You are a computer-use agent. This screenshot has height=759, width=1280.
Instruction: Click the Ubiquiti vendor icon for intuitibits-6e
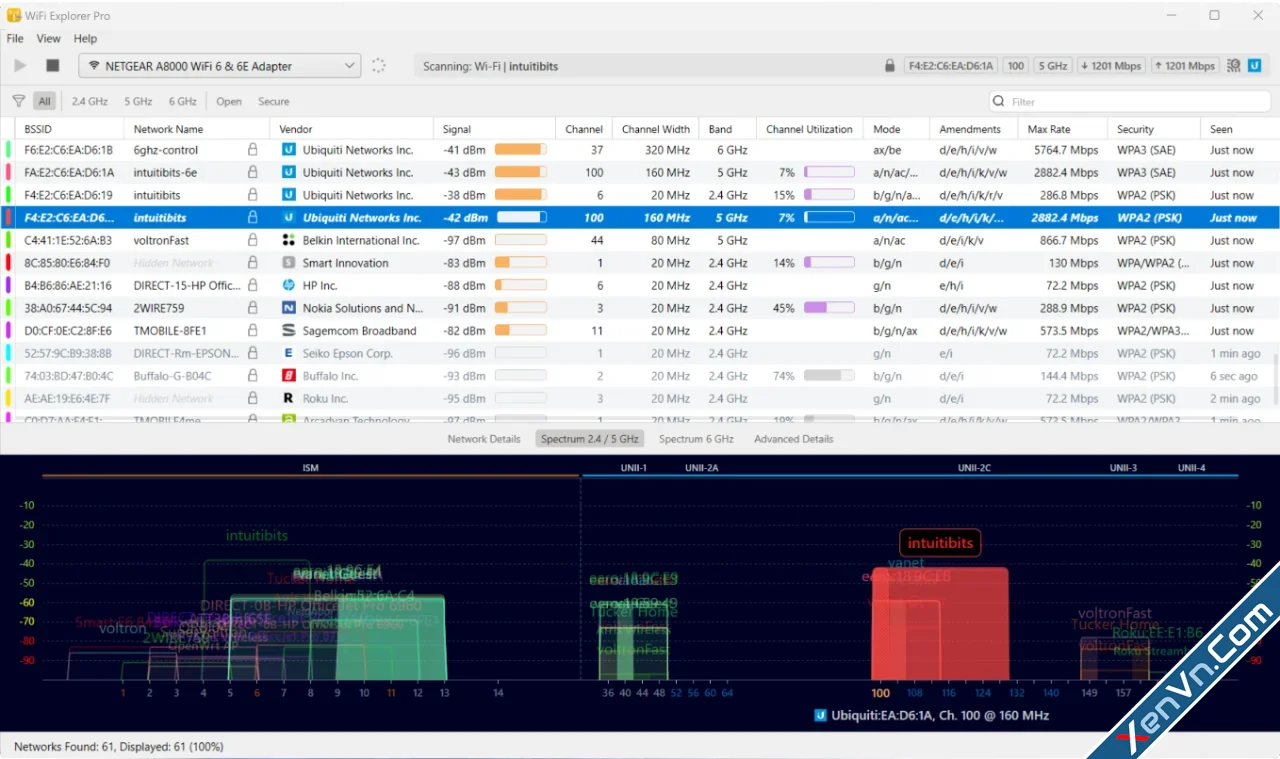click(289, 172)
